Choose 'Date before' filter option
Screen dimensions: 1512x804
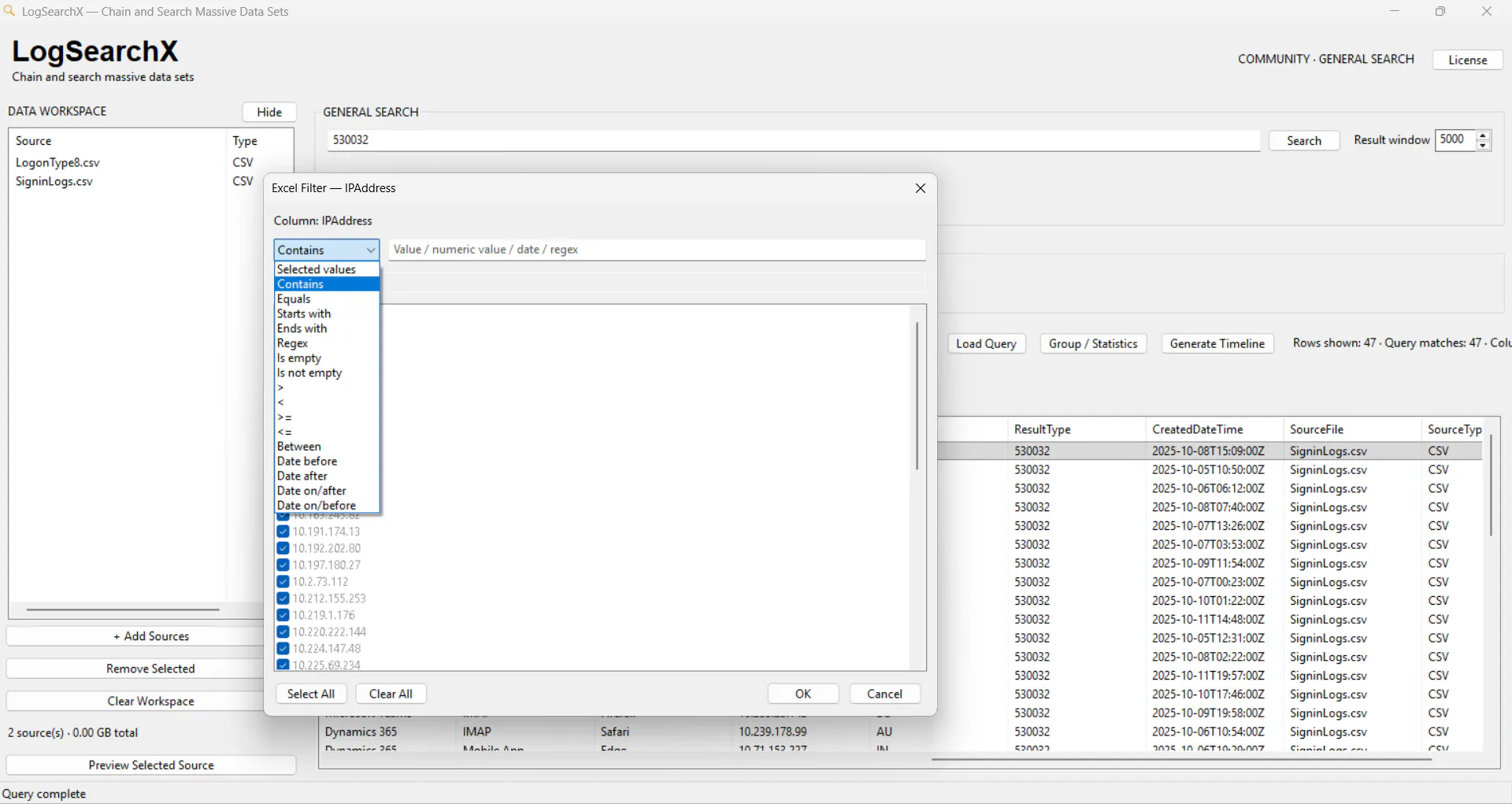coord(327,461)
